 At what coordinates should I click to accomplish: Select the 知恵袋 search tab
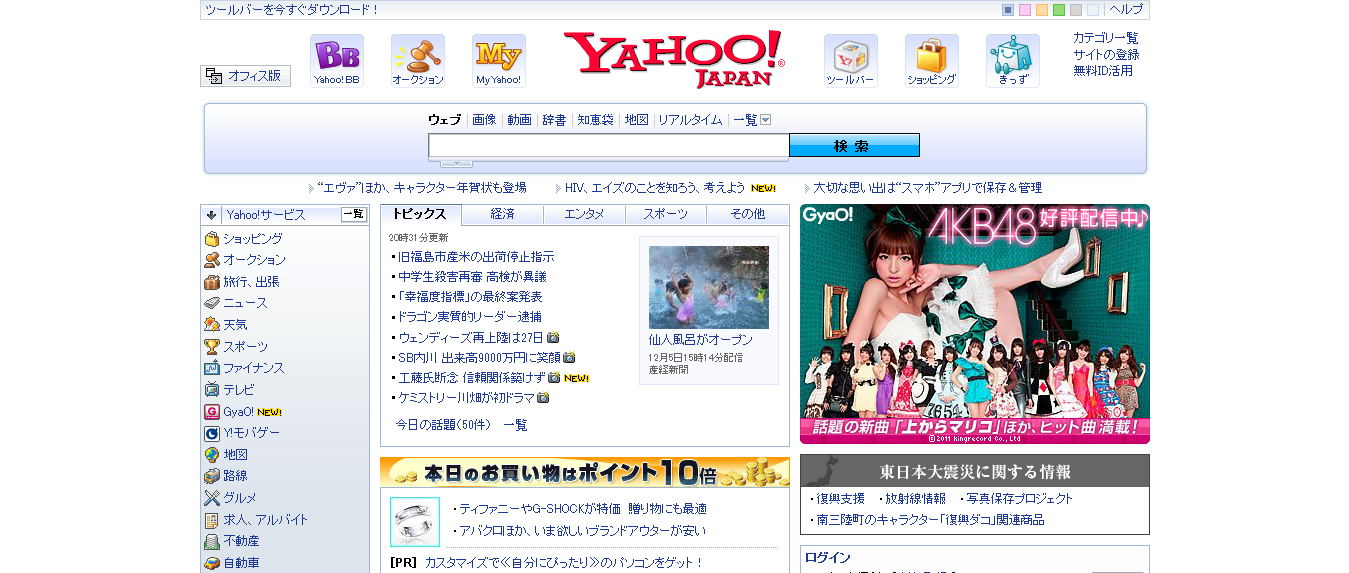tap(595, 120)
